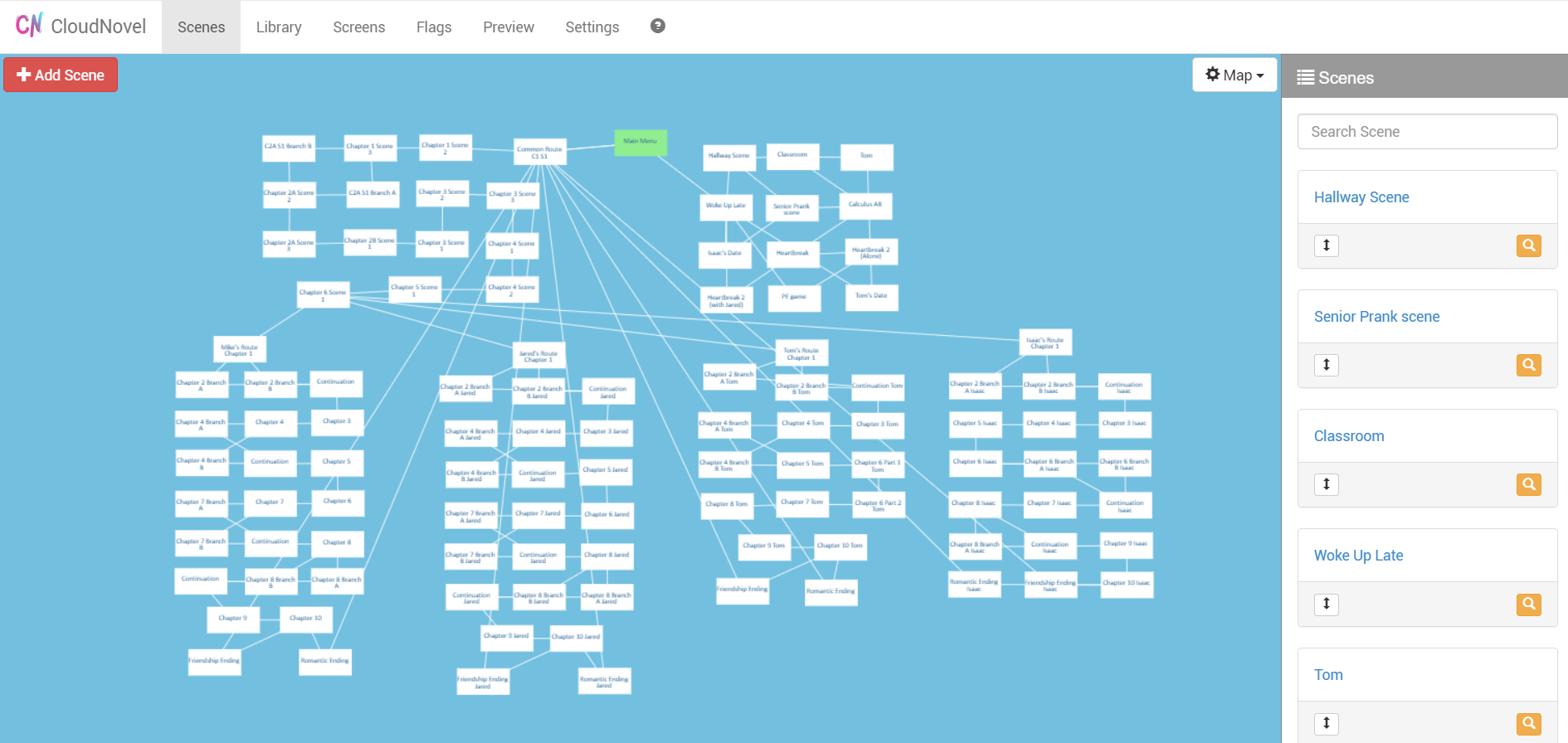
Task: Click the Chapter 6 Part 1 Tom node
Action: (878, 465)
